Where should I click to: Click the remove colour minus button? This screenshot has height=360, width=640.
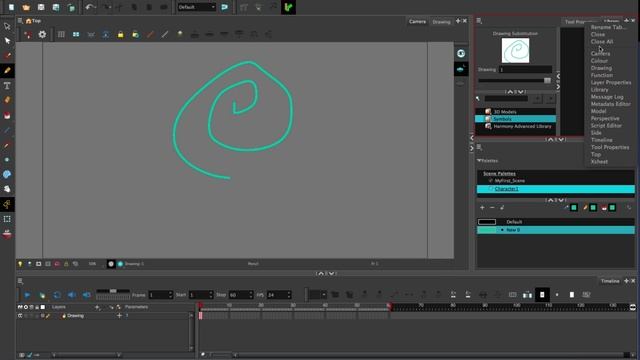coord(492,208)
